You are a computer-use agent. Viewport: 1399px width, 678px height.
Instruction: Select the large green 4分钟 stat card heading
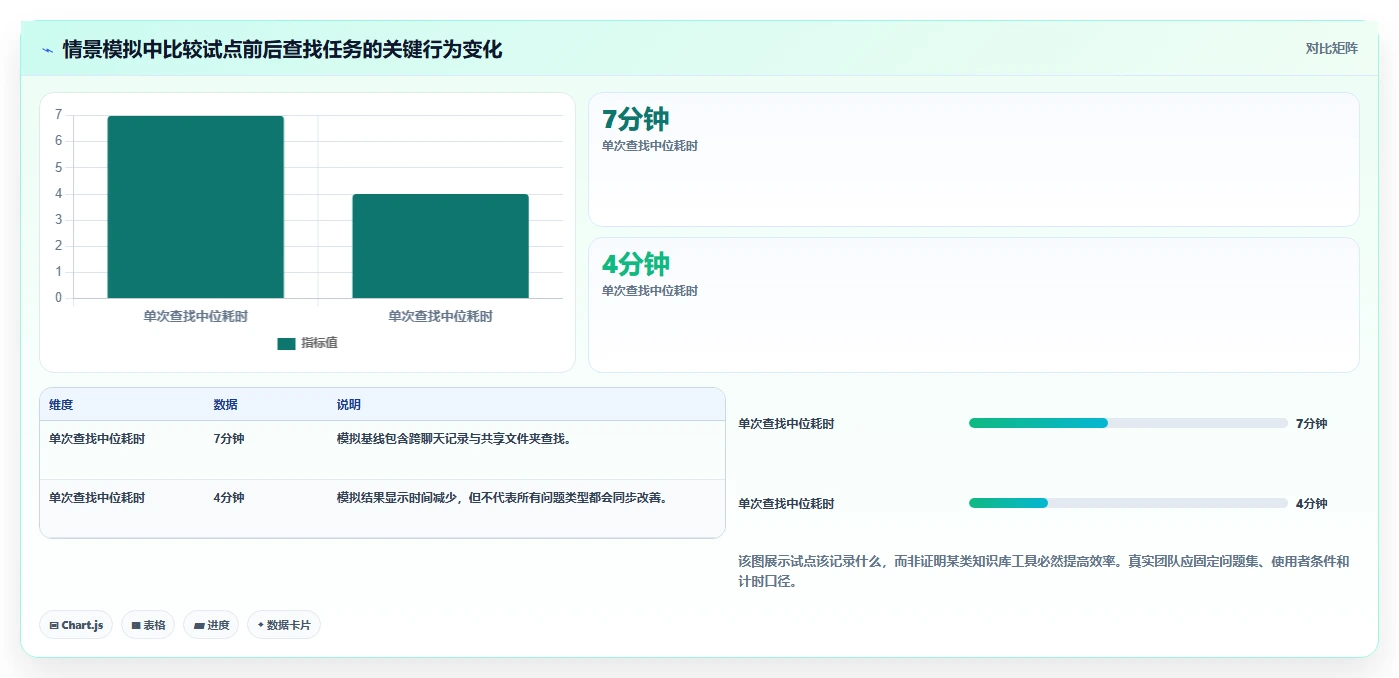636,264
